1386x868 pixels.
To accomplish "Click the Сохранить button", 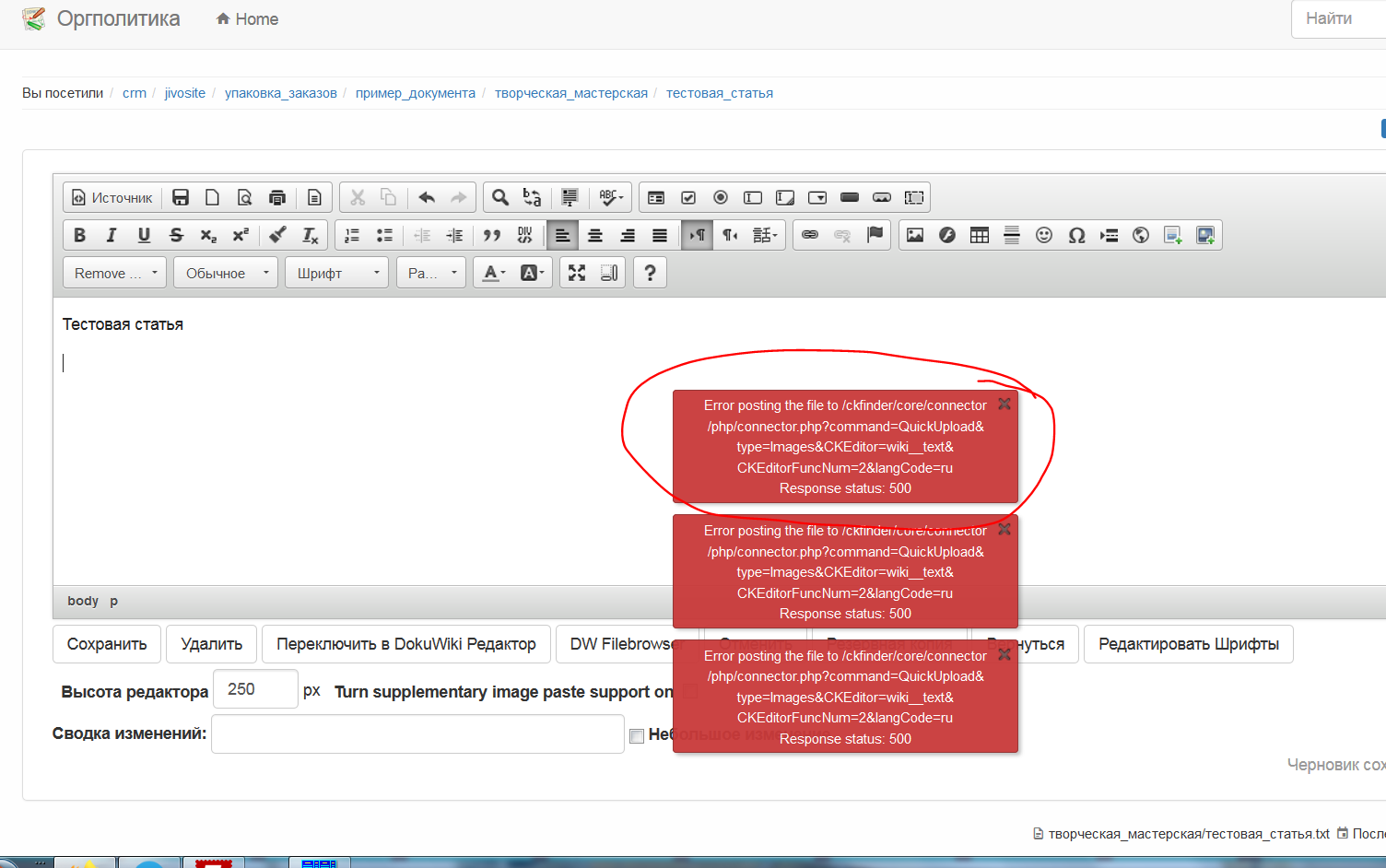I will pyautogui.click(x=107, y=644).
